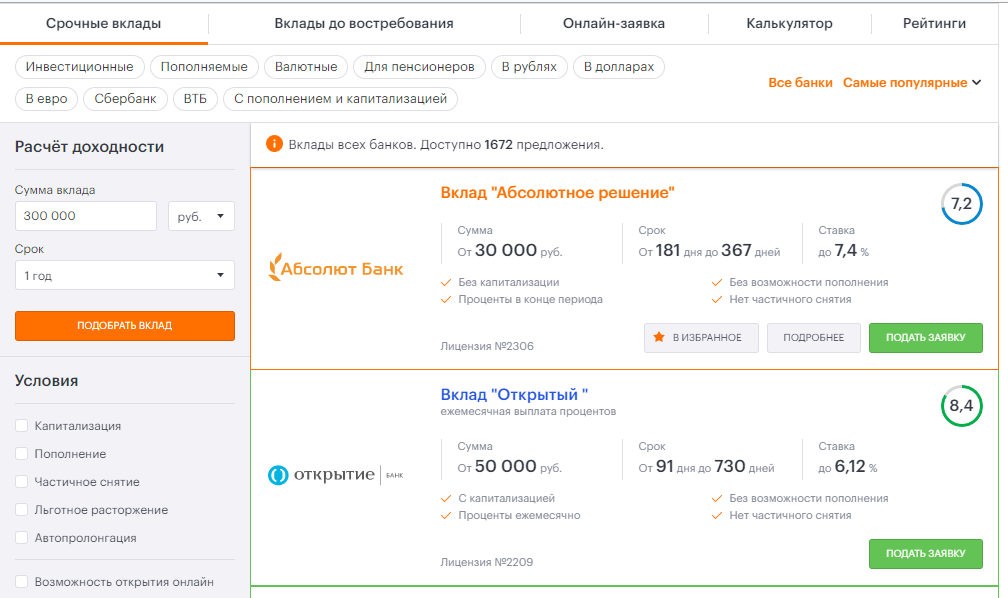The height and width of the screenshot is (598, 1008).
Task: Click the Расчёт доходности heading
Action: [89, 147]
